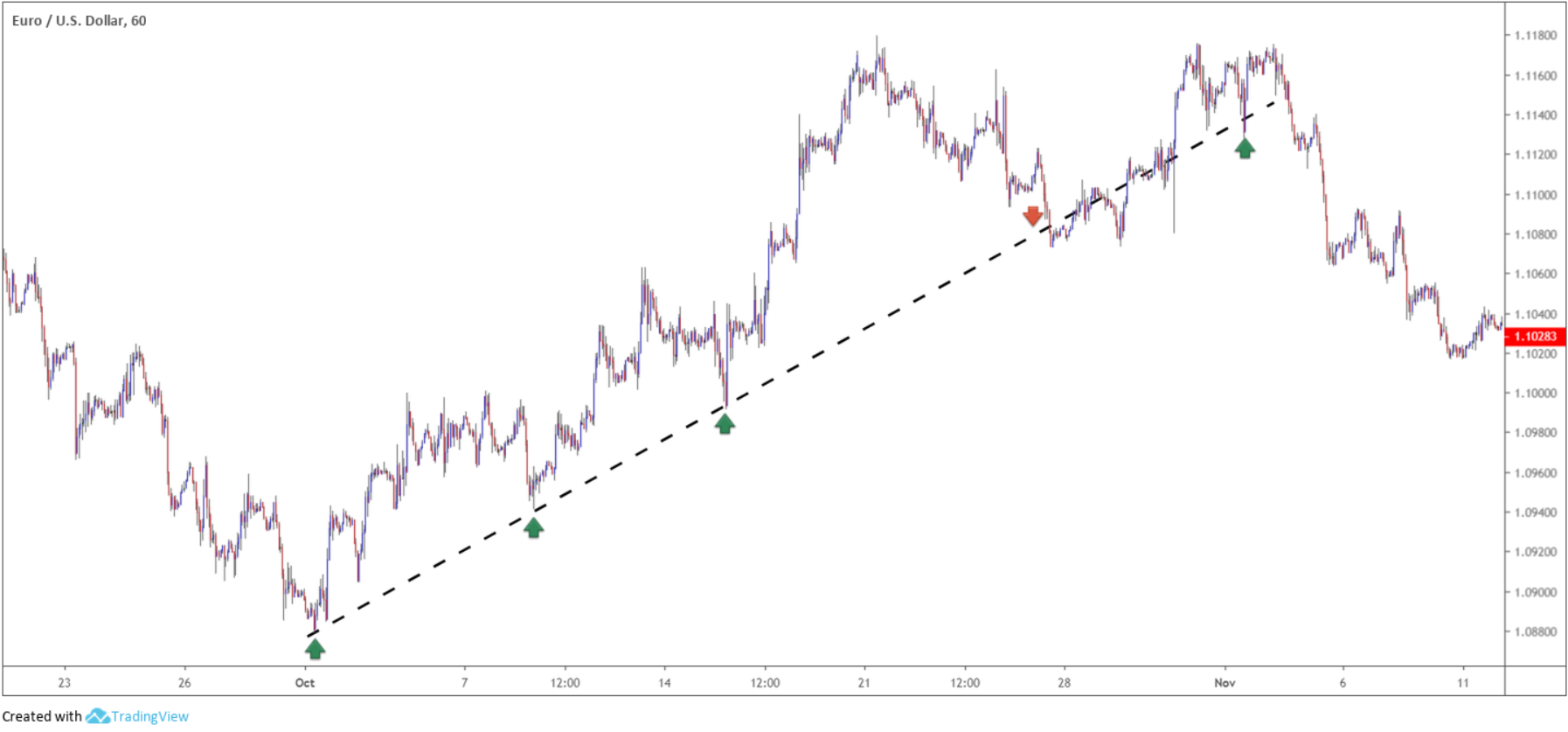The height and width of the screenshot is (732, 1568).
Task: Click the 1.09800 price axis label
Action: click(x=1536, y=432)
